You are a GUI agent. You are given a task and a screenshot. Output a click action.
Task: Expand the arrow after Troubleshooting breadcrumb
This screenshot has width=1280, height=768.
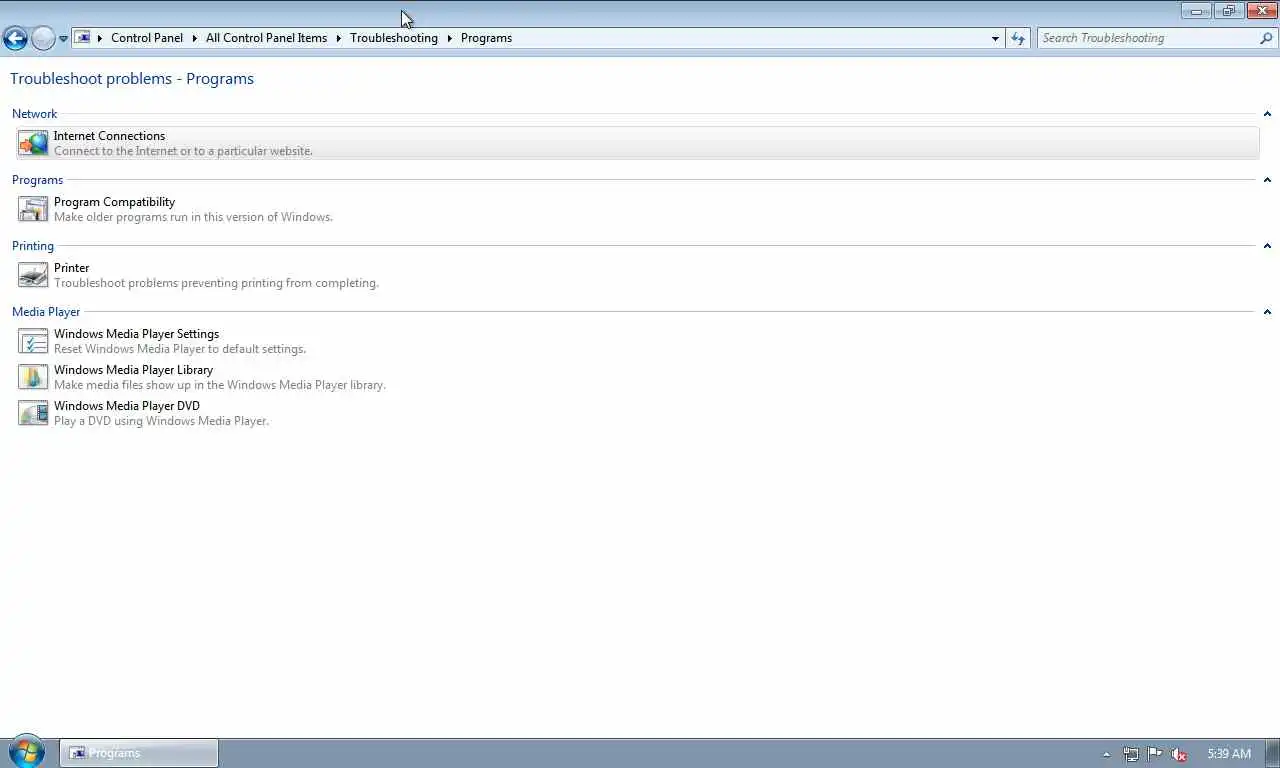tap(449, 38)
